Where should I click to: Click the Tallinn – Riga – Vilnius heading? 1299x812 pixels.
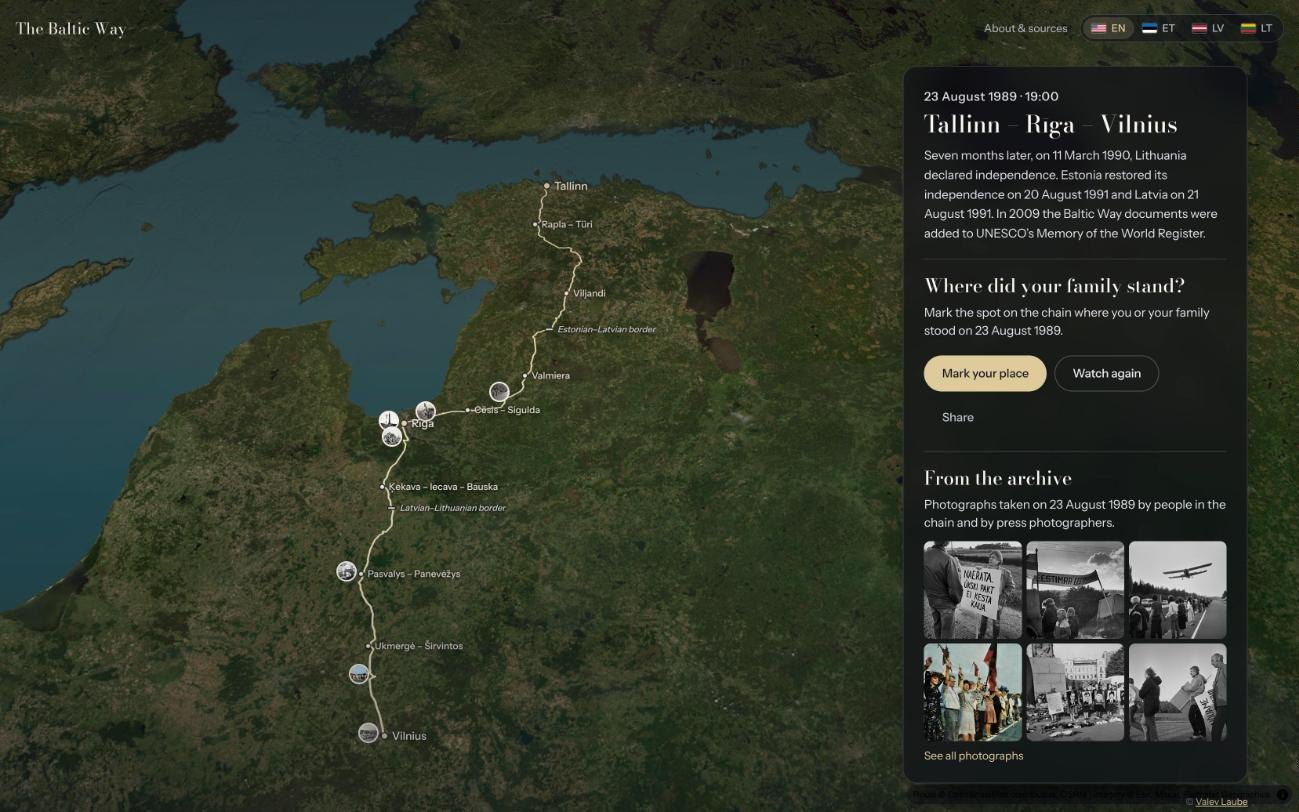[1051, 125]
